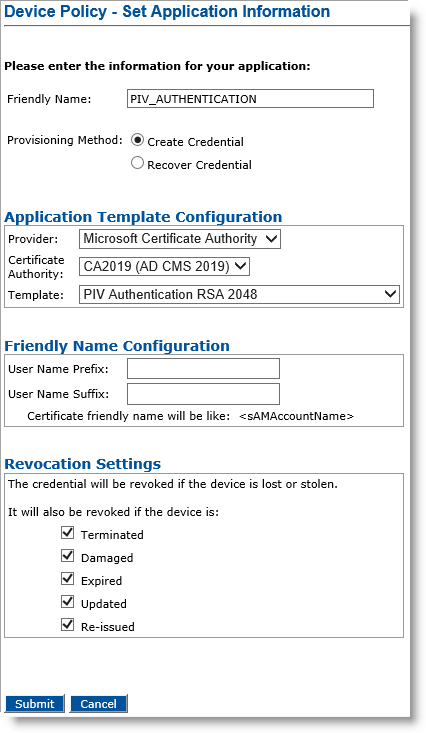Click the Friendly Name field containing PIV_AUTHENTICATION
This screenshot has width=426, height=733.
pyautogui.click(x=250, y=99)
